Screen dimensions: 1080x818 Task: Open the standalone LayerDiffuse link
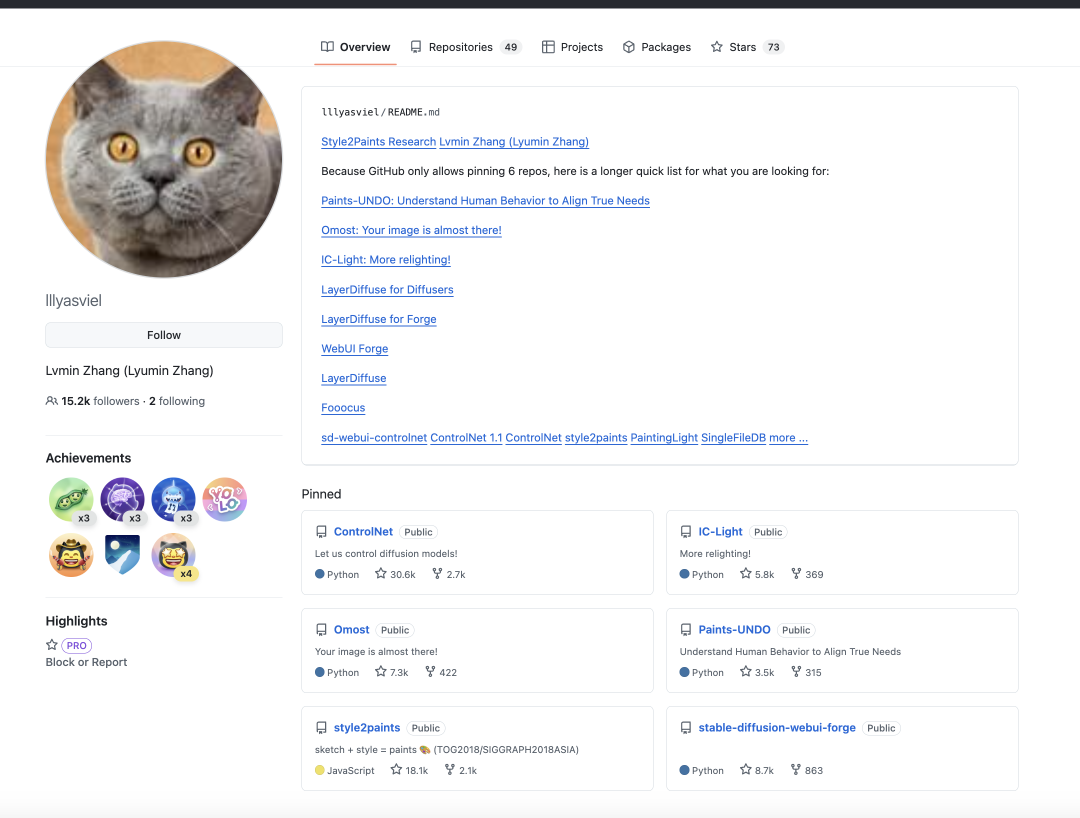[x=353, y=378]
